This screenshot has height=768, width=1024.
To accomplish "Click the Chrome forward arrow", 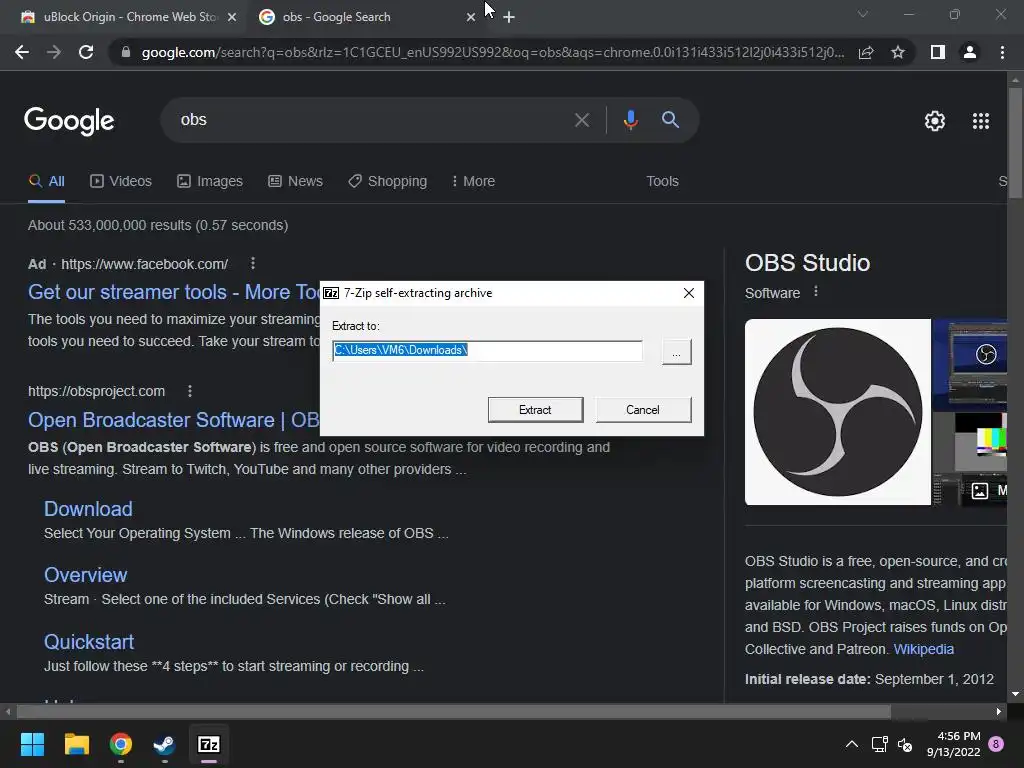I will tap(54, 52).
